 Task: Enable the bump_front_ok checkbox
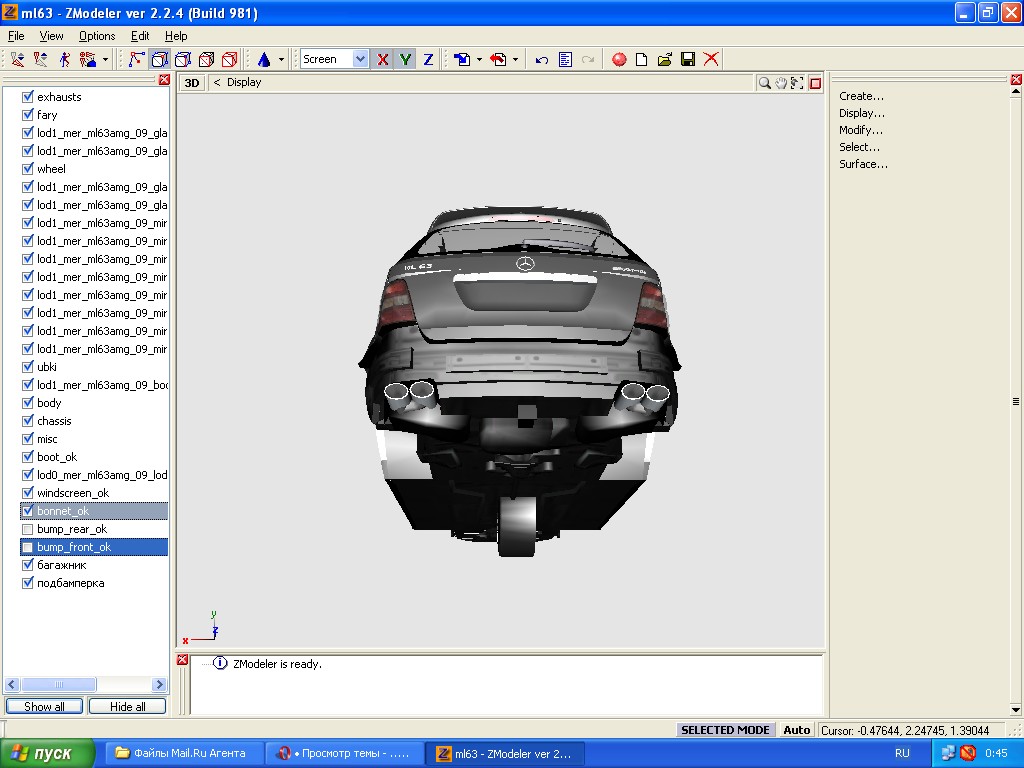click(27, 547)
